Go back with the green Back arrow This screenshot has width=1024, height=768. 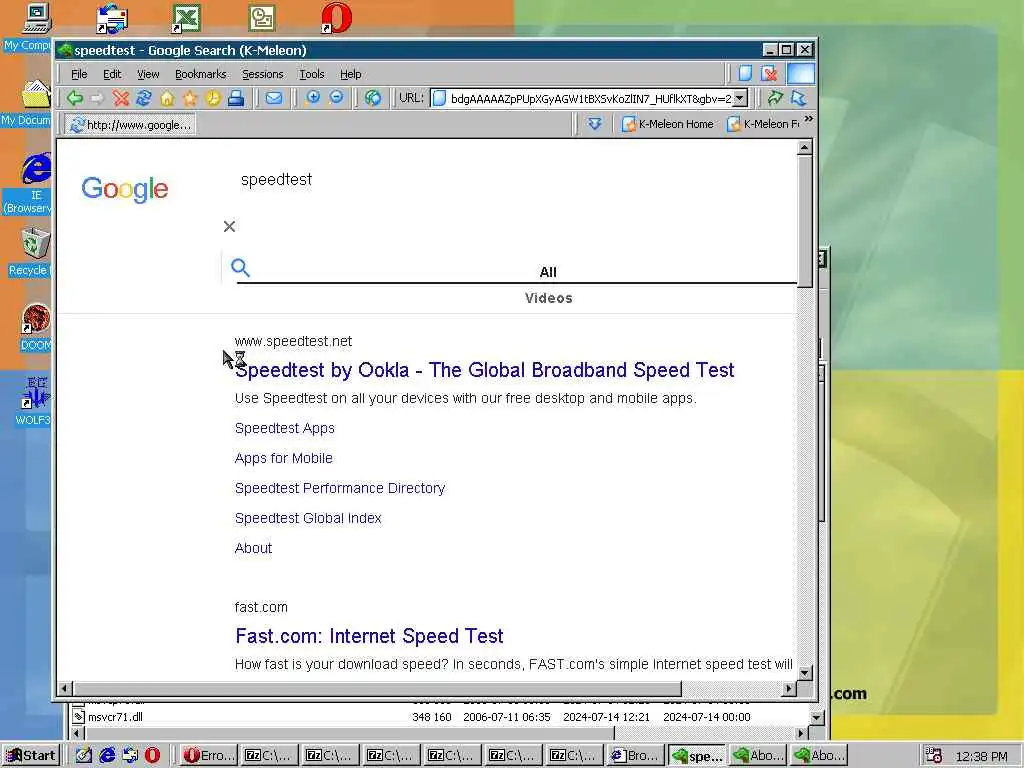(74, 99)
